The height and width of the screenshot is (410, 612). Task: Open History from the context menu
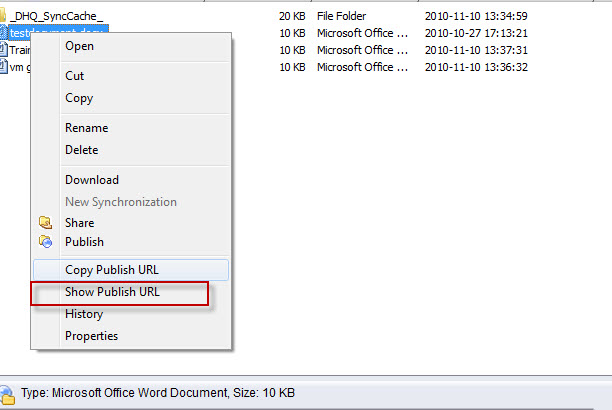(x=84, y=314)
